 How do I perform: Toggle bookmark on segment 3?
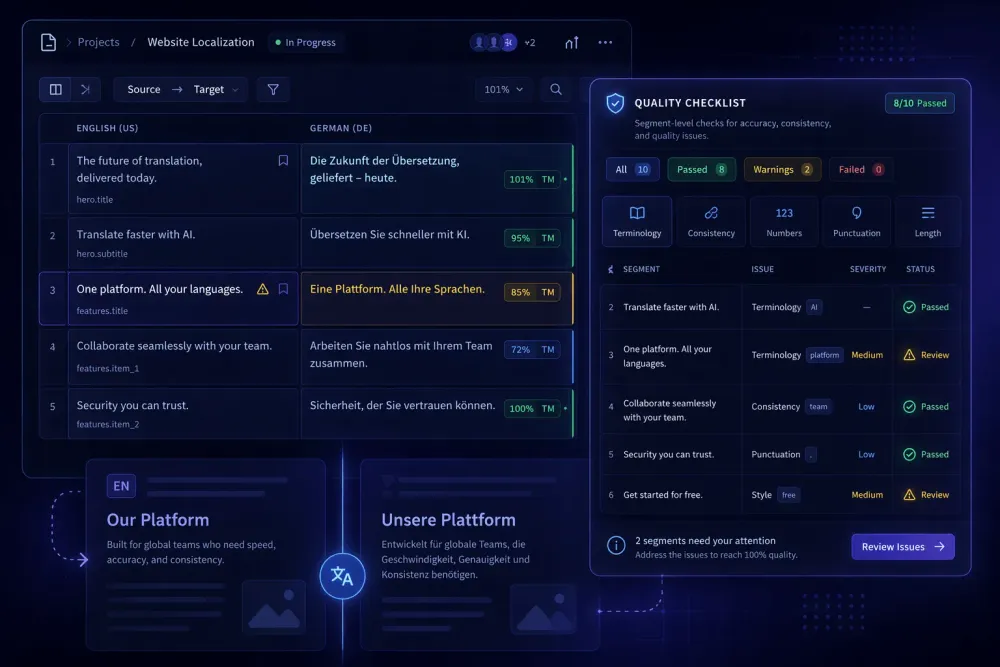point(283,289)
